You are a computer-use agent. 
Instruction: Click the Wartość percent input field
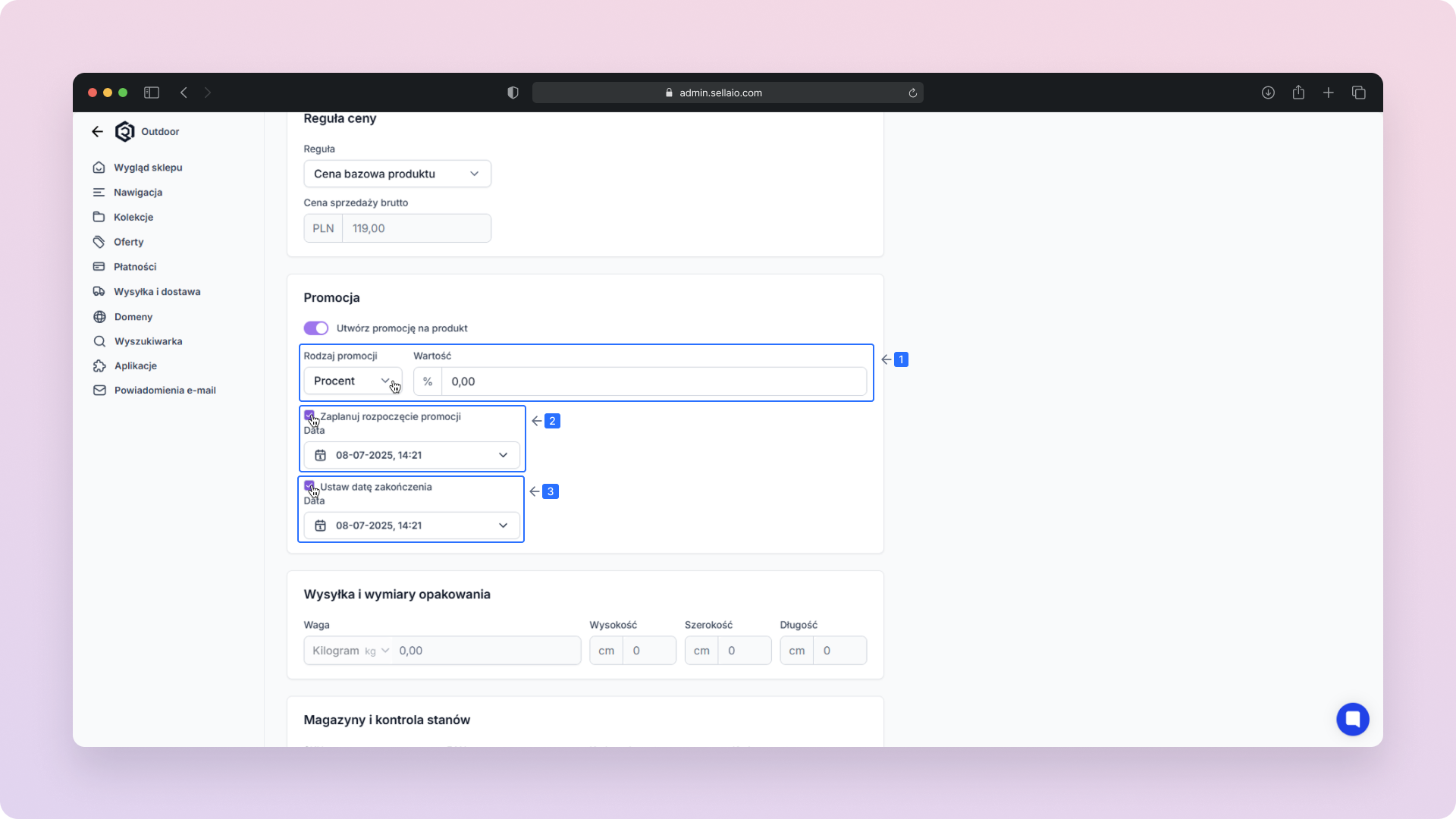point(652,382)
